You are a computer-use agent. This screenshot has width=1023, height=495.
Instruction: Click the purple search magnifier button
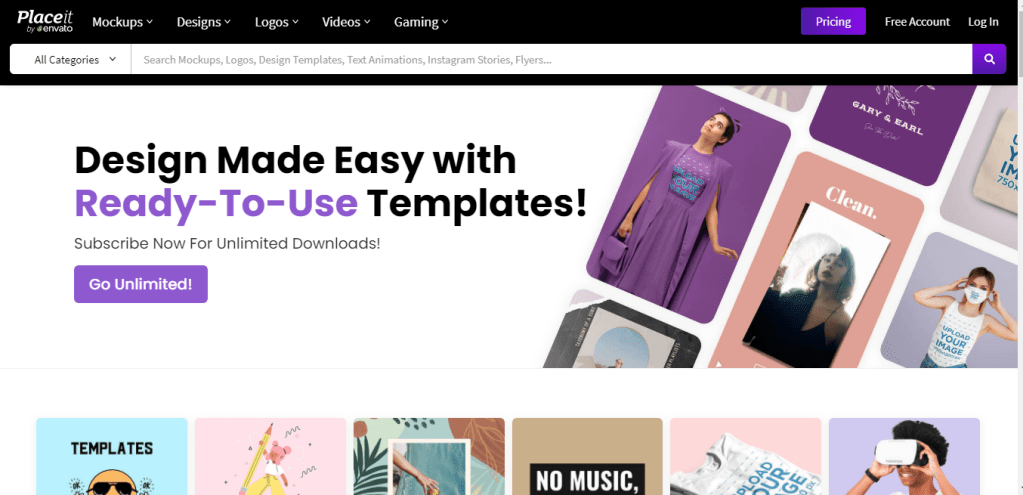[x=989, y=59]
